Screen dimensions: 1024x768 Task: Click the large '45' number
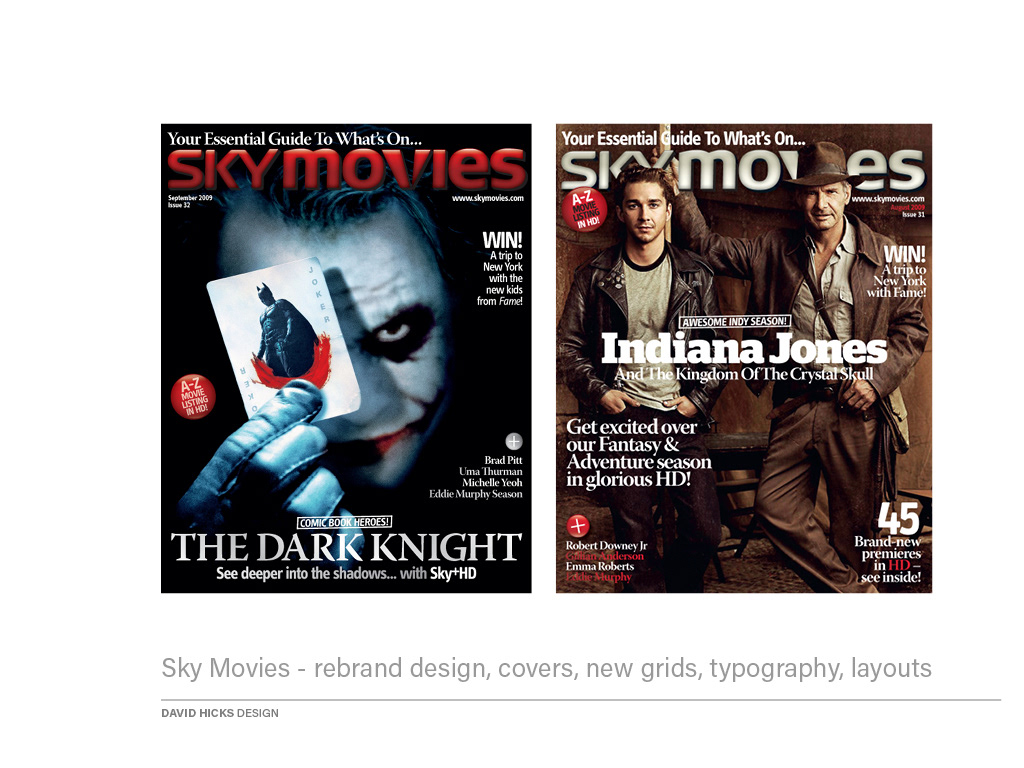pyautogui.click(x=899, y=519)
